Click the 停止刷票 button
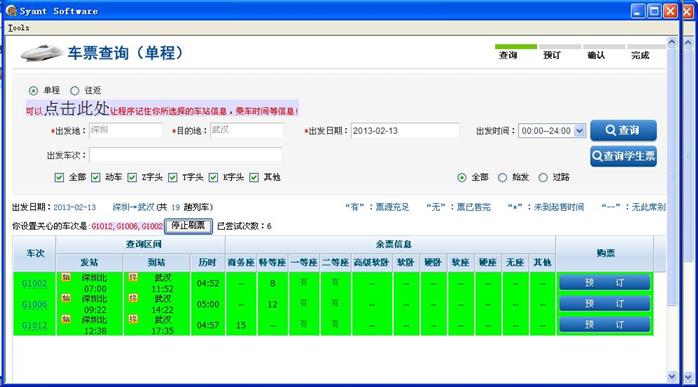Screen dimensions: 698x387 [x=188, y=226]
